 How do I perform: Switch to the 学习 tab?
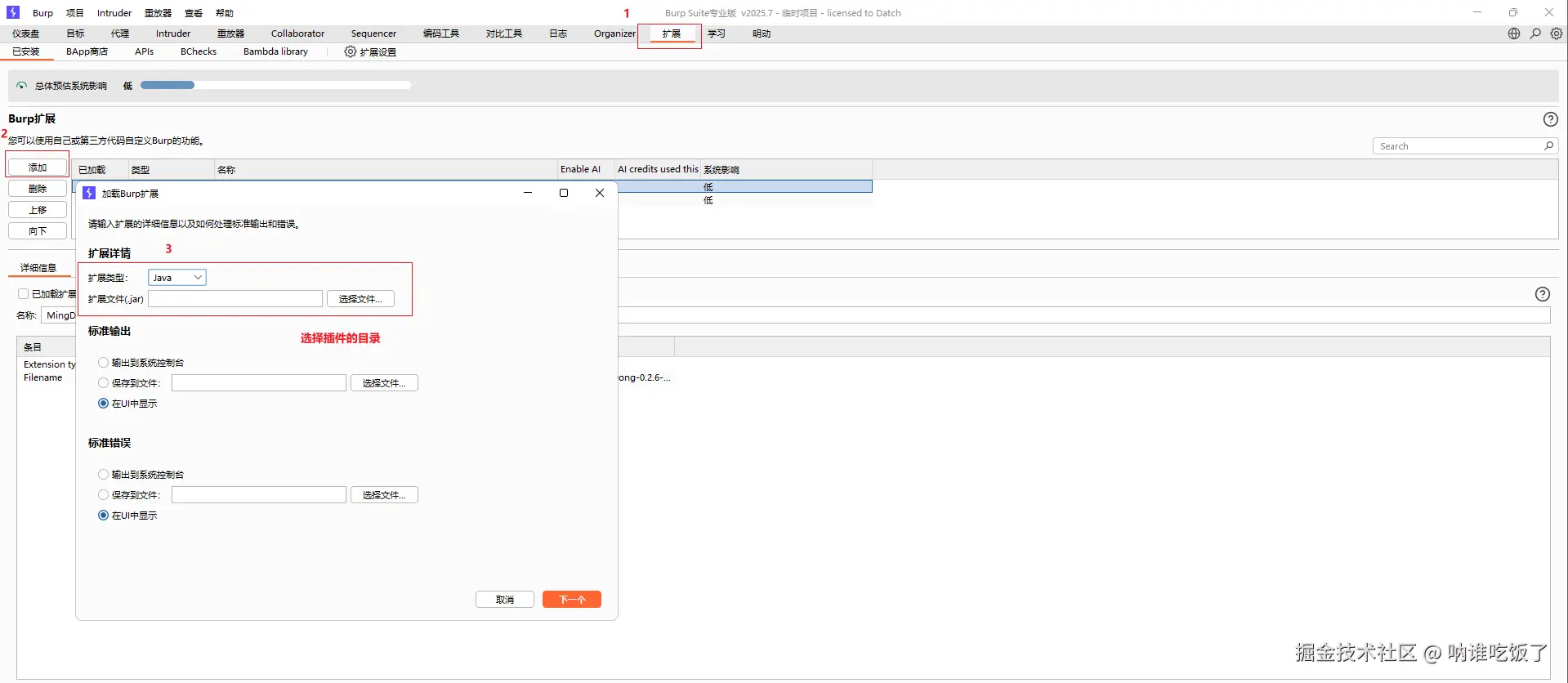(717, 33)
